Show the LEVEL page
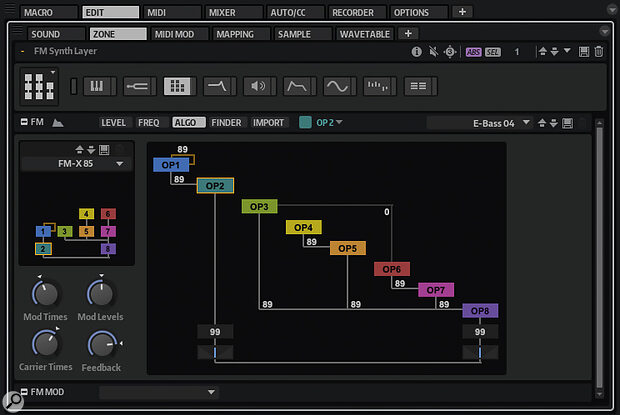Screen dimensions: 620x415 point(113,123)
